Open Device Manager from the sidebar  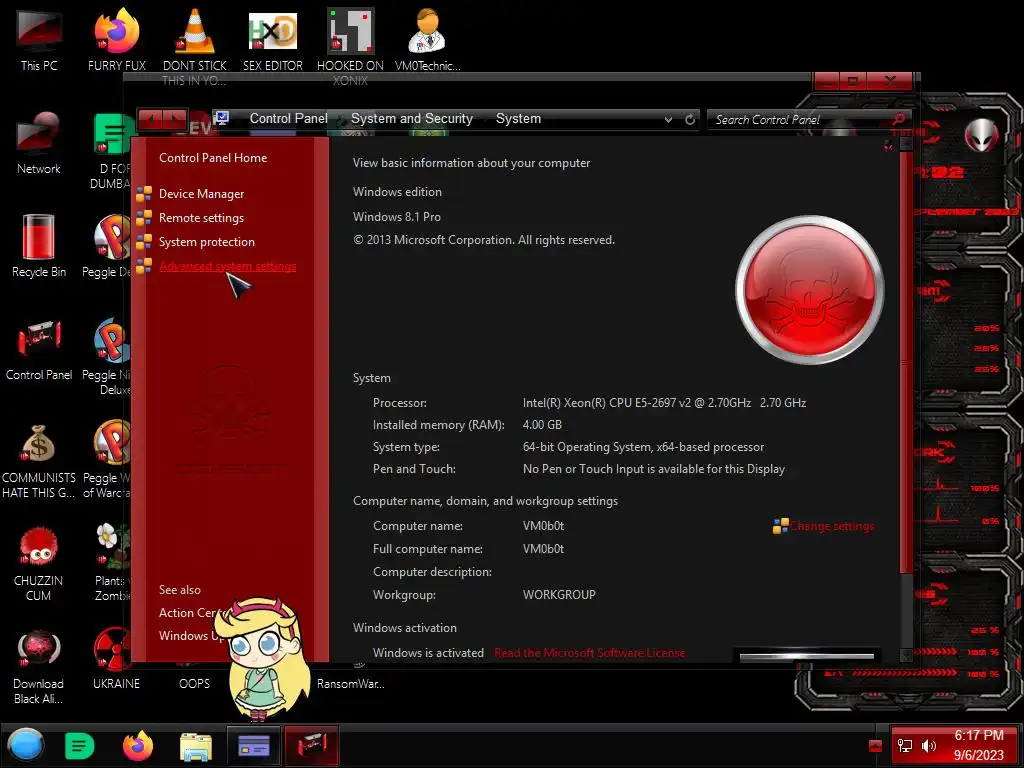201,194
